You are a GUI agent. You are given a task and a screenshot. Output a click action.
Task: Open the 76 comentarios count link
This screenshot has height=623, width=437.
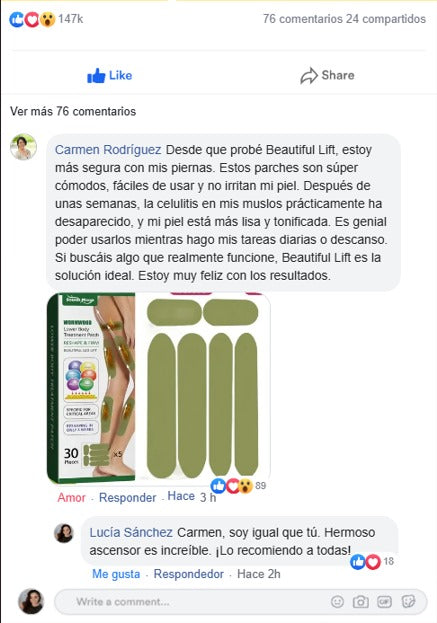303,19
